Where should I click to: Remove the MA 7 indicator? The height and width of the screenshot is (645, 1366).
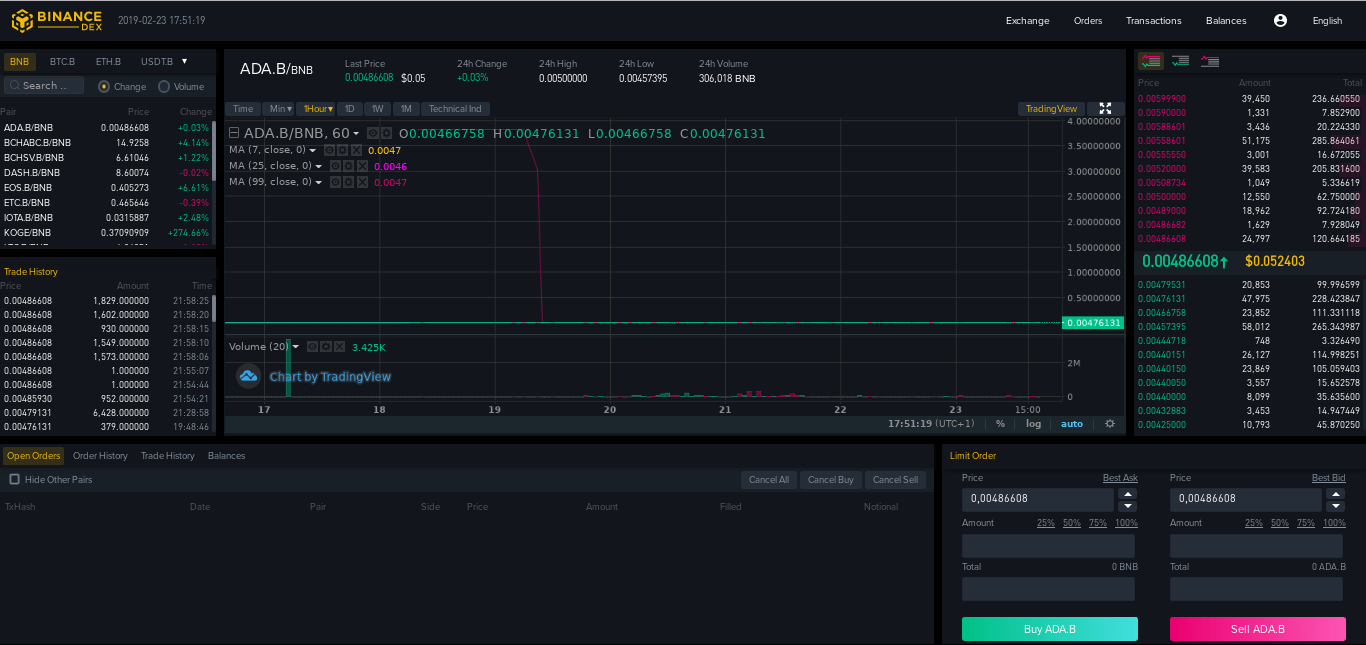(357, 150)
